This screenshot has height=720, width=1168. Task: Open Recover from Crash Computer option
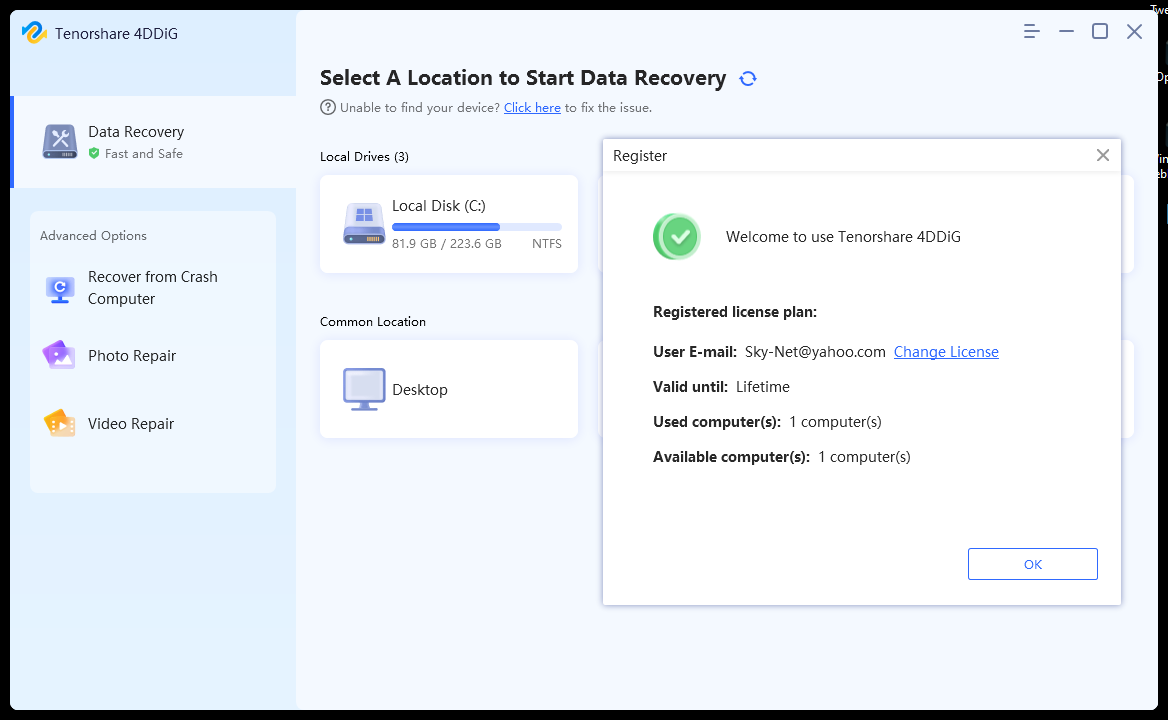(x=153, y=288)
